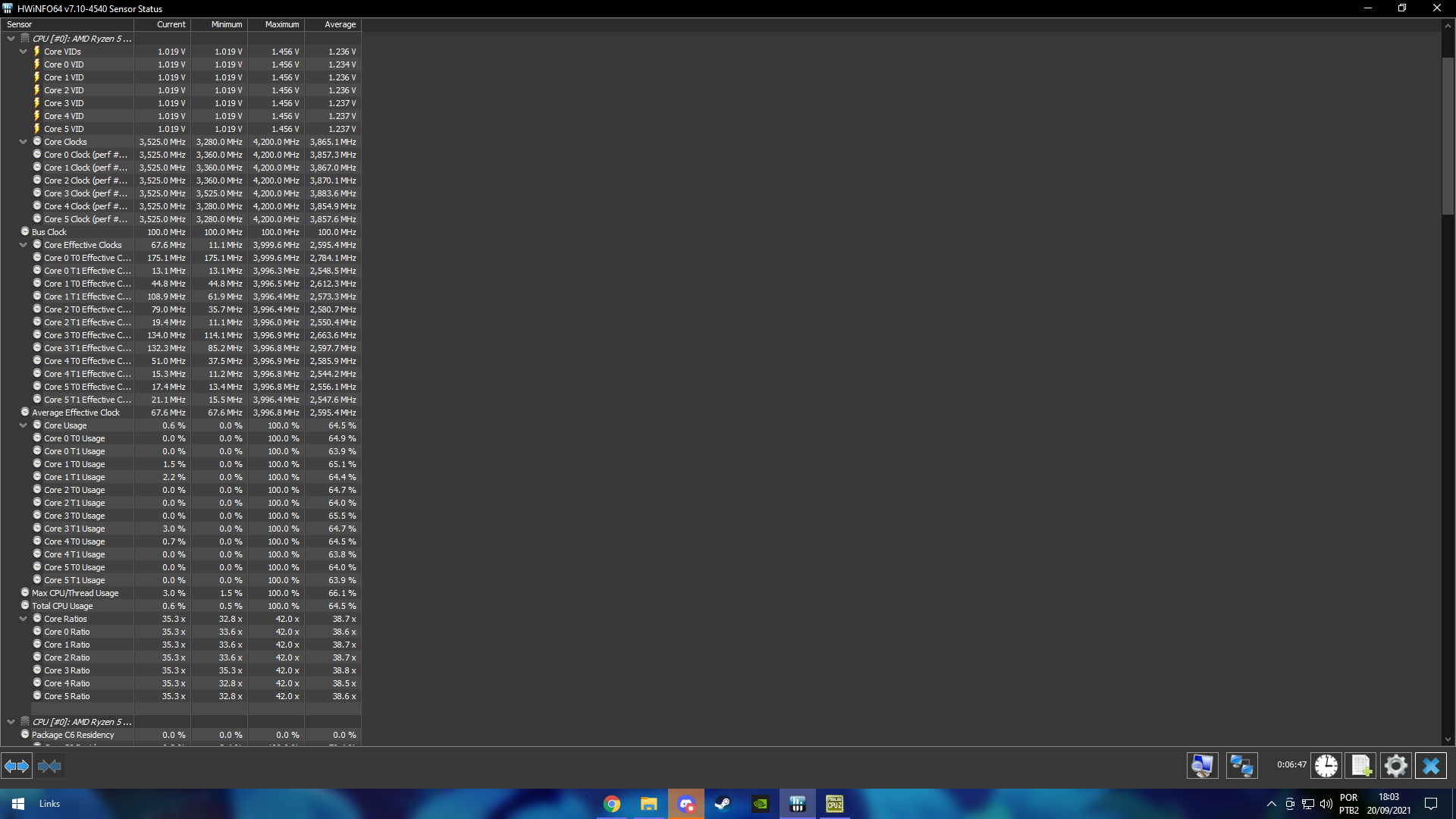Click the blue X close sensors button
Screen dimensions: 1456x819
click(1430, 766)
